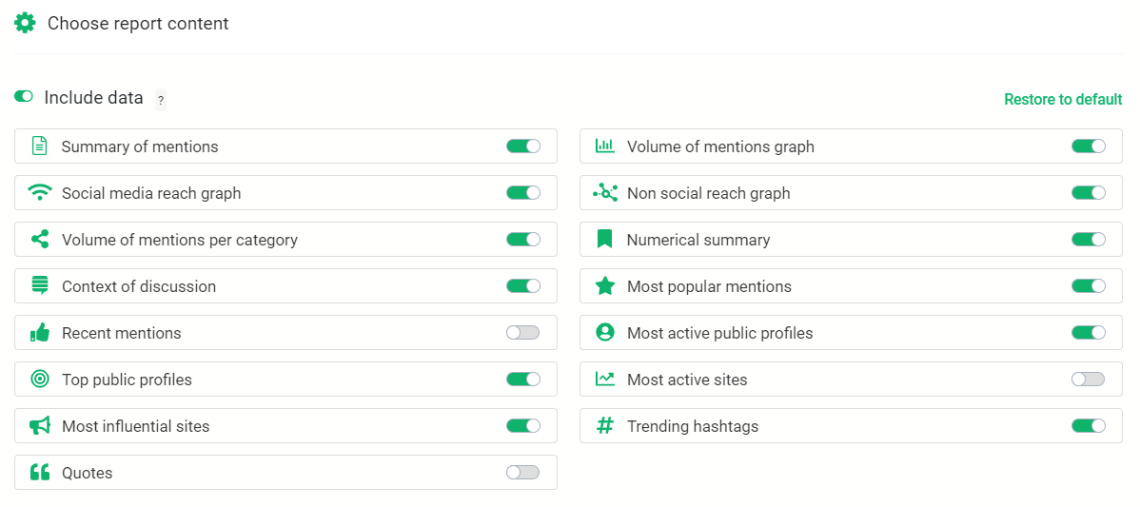Click the document icon for Summary of mentions
The width and height of the screenshot is (1140, 507).
click(x=40, y=146)
